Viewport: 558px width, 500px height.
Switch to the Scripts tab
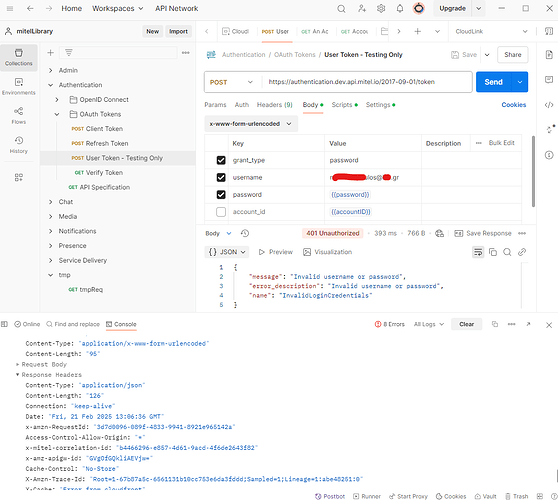coord(344,105)
